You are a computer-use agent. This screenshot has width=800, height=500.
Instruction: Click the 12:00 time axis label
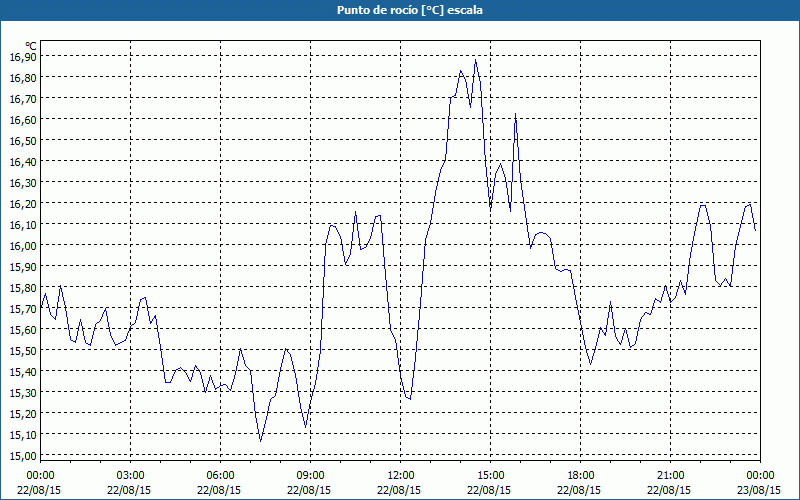pyautogui.click(x=401, y=476)
